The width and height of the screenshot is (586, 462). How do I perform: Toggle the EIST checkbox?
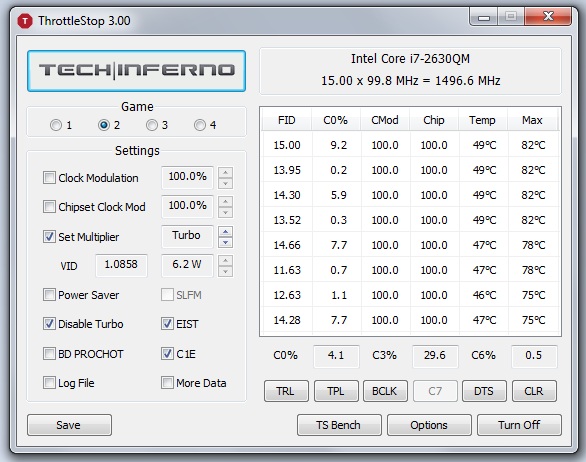click(167, 324)
